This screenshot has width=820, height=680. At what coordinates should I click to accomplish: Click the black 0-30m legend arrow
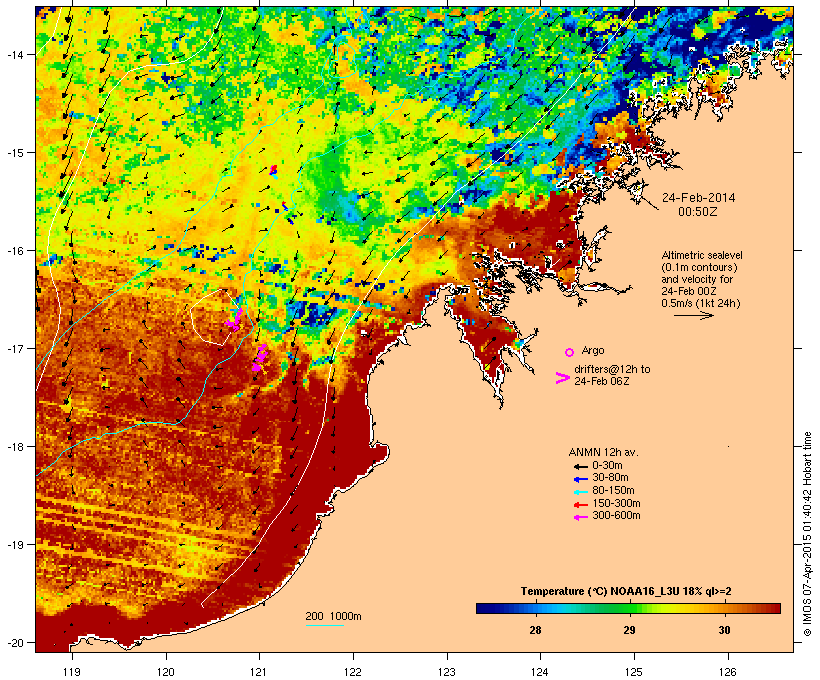[581, 466]
